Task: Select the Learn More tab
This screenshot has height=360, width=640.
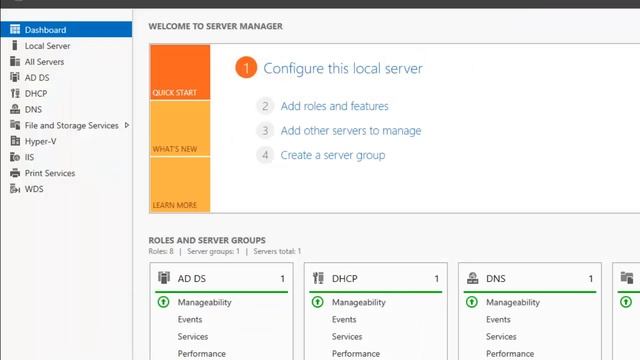Action: [180, 185]
